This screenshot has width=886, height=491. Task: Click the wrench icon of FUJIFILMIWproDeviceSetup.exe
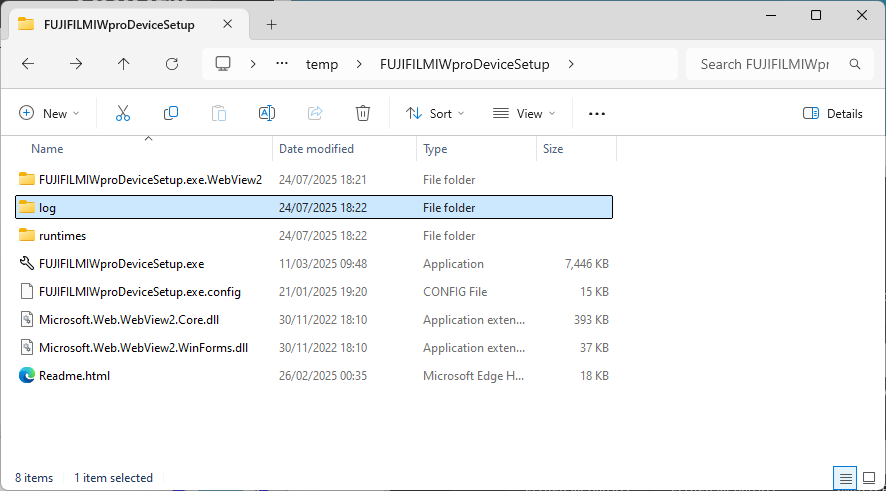coord(27,263)
